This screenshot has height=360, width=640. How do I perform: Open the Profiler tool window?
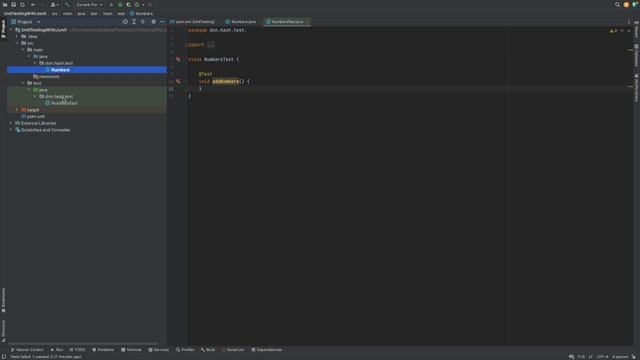[x=185, y=350]
